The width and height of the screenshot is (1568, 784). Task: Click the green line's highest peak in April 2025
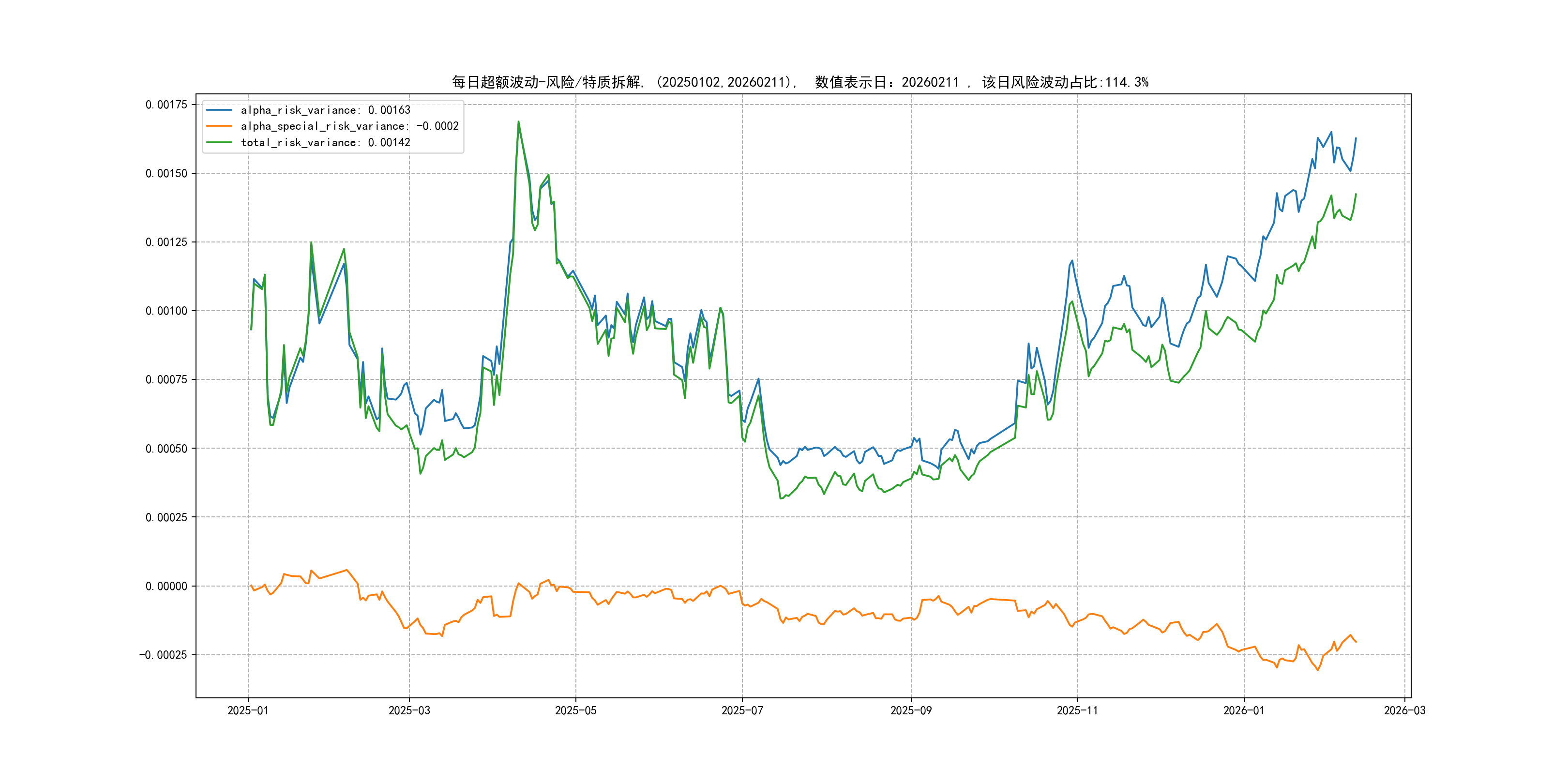[x=519, y=122]
